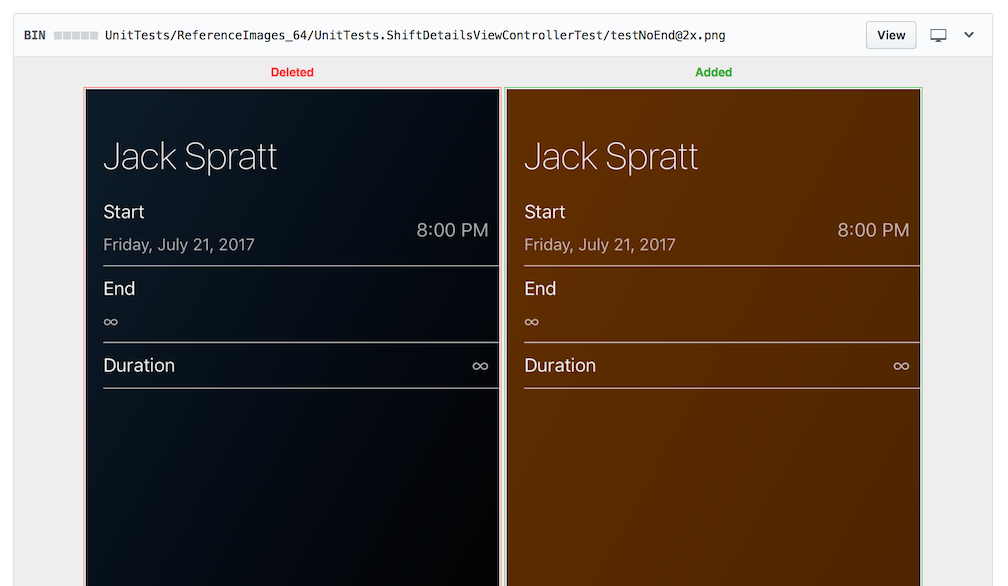
Task: Click End infinity symbol in added image
Action: 532,322
